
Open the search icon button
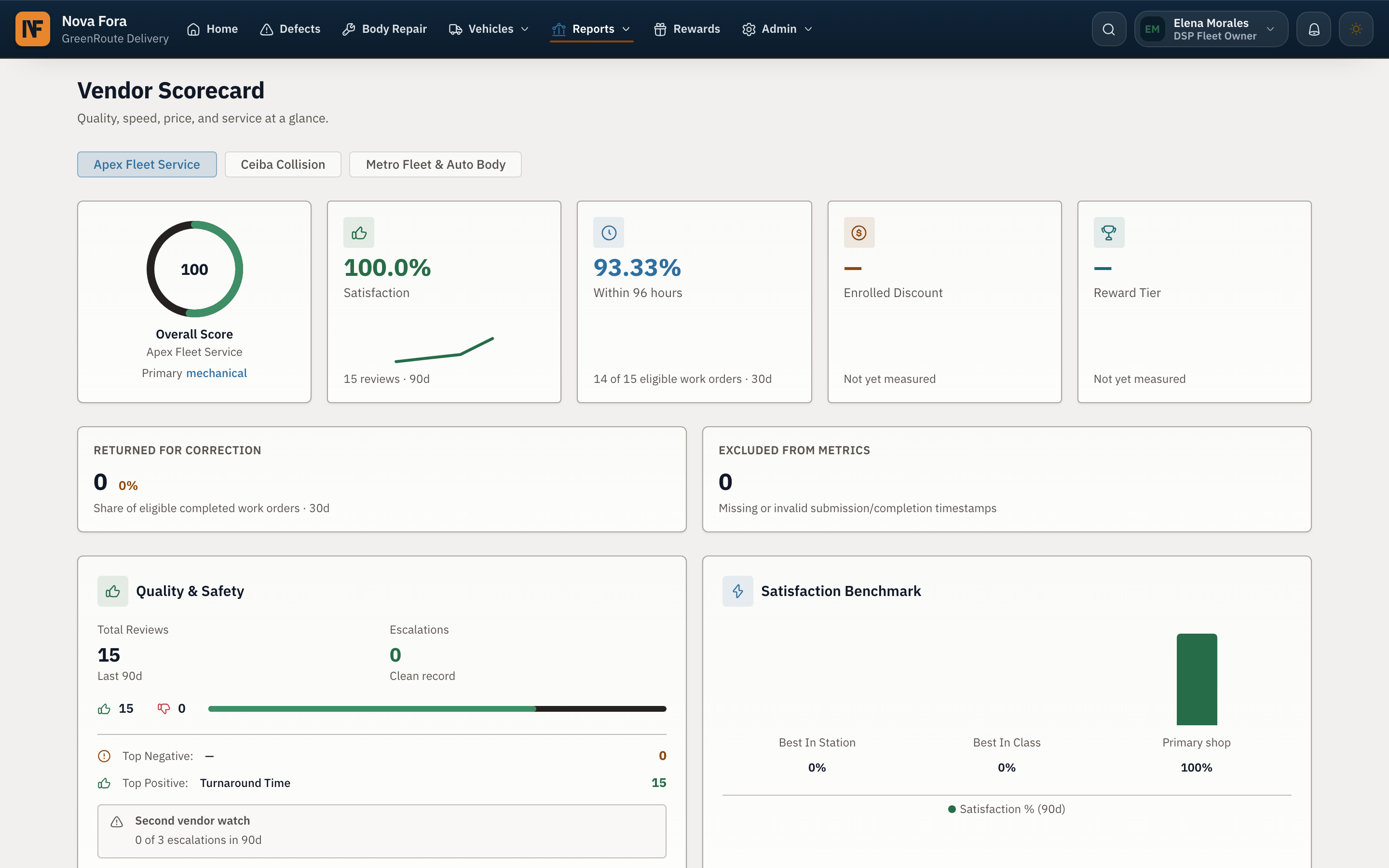point(1108,29)
